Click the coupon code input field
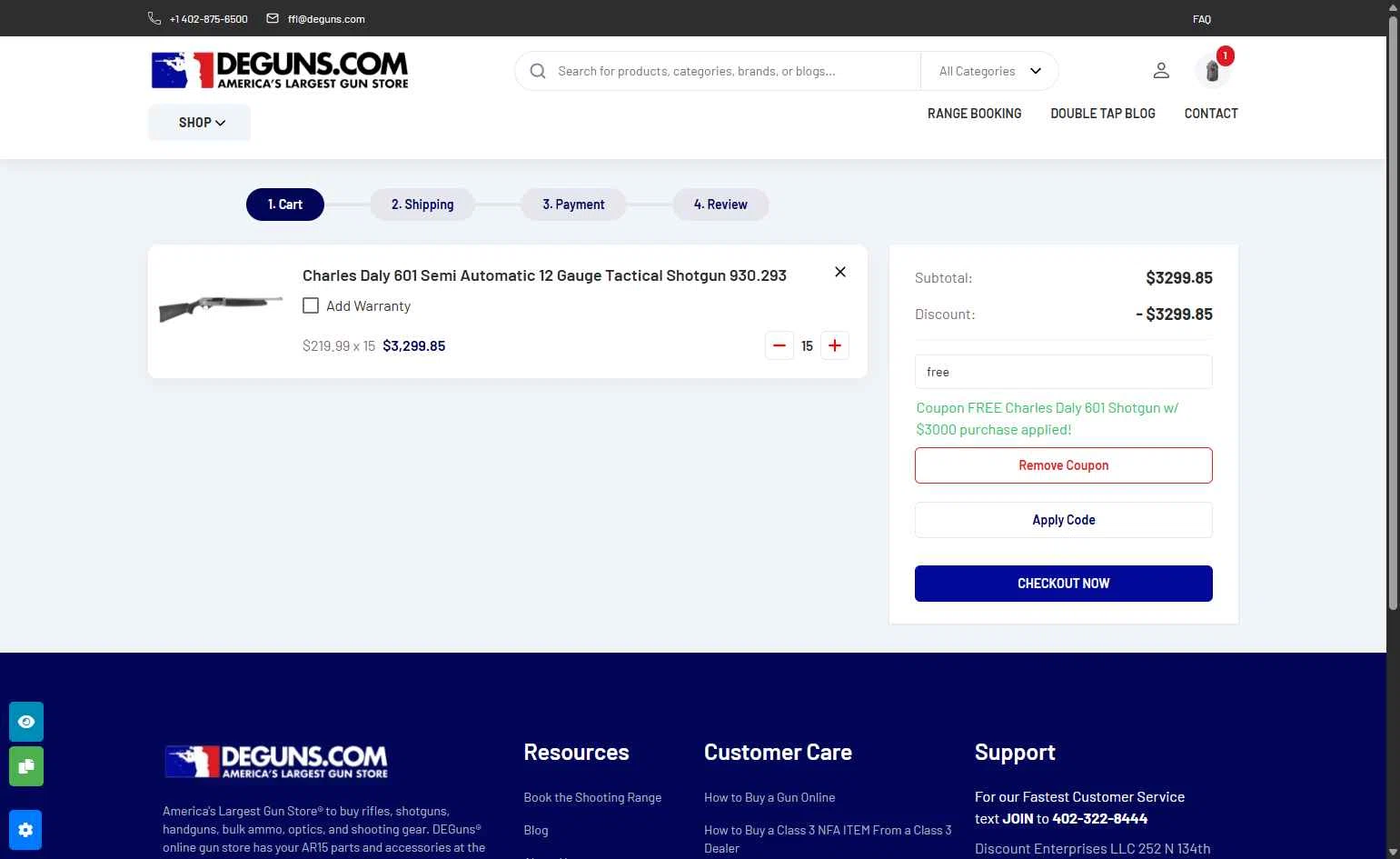1400x859 pixels. [1063, 372]
